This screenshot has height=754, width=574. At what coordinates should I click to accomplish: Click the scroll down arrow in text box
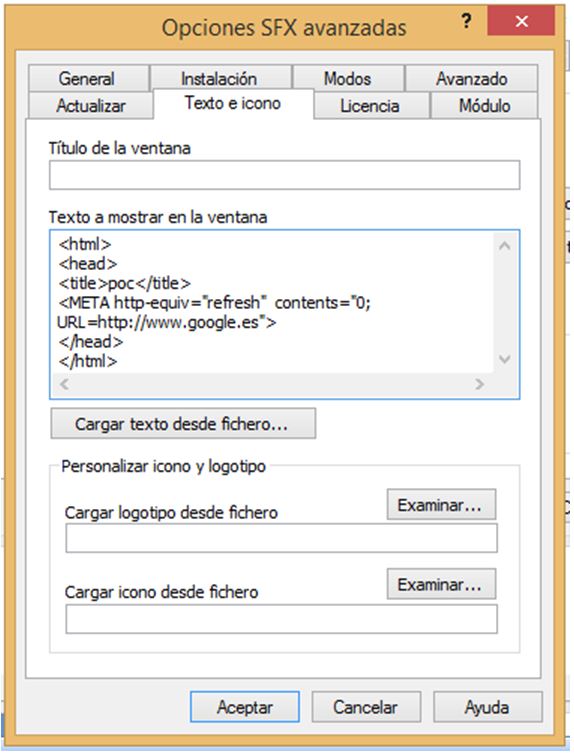click(504, 359)
